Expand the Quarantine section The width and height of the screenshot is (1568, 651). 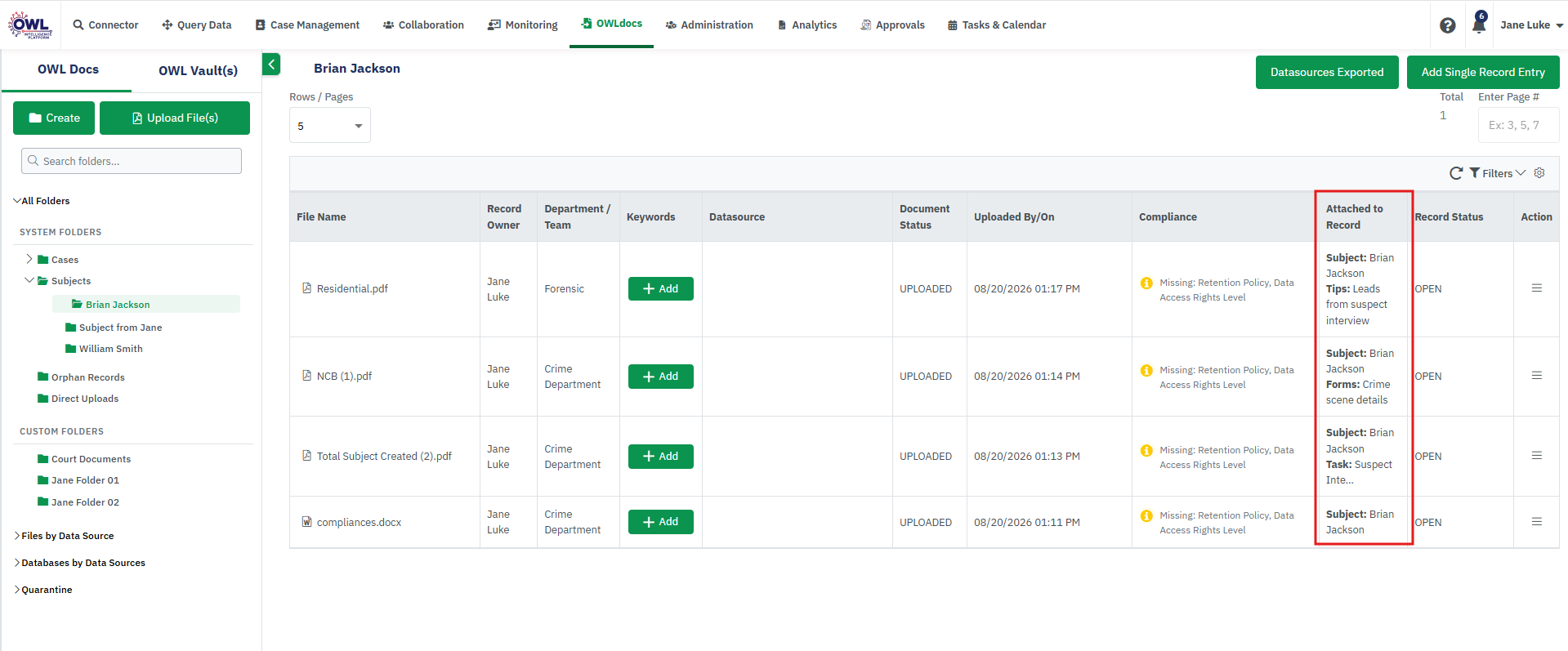[x=17, y=590]
